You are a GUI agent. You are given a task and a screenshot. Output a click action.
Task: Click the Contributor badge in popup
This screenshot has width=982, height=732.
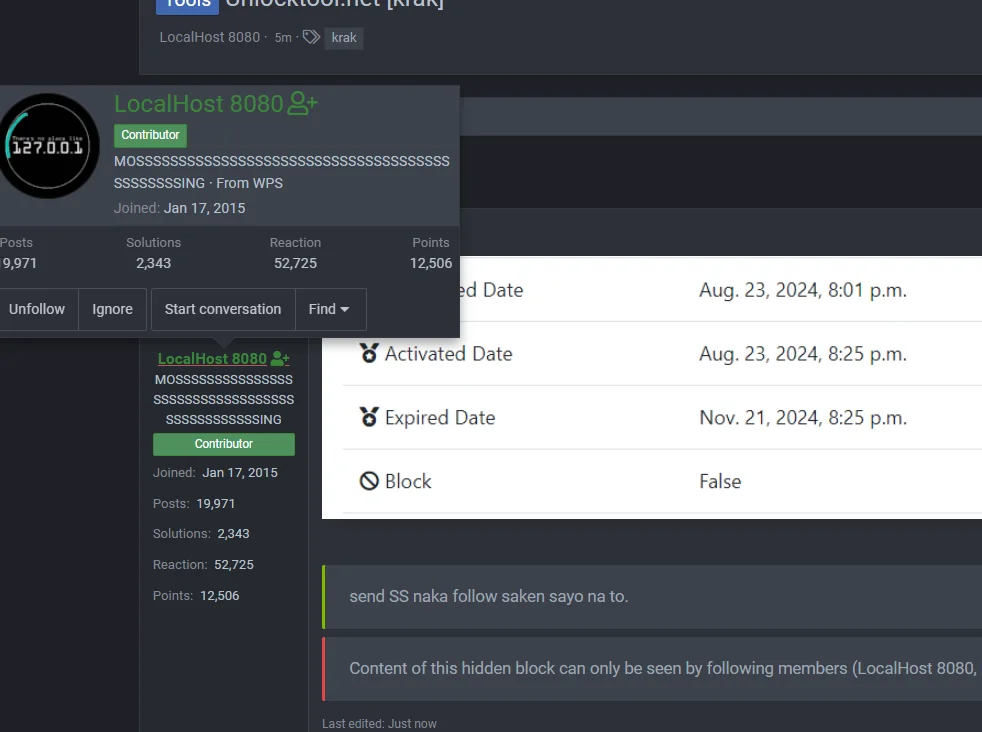coord(150,135)
